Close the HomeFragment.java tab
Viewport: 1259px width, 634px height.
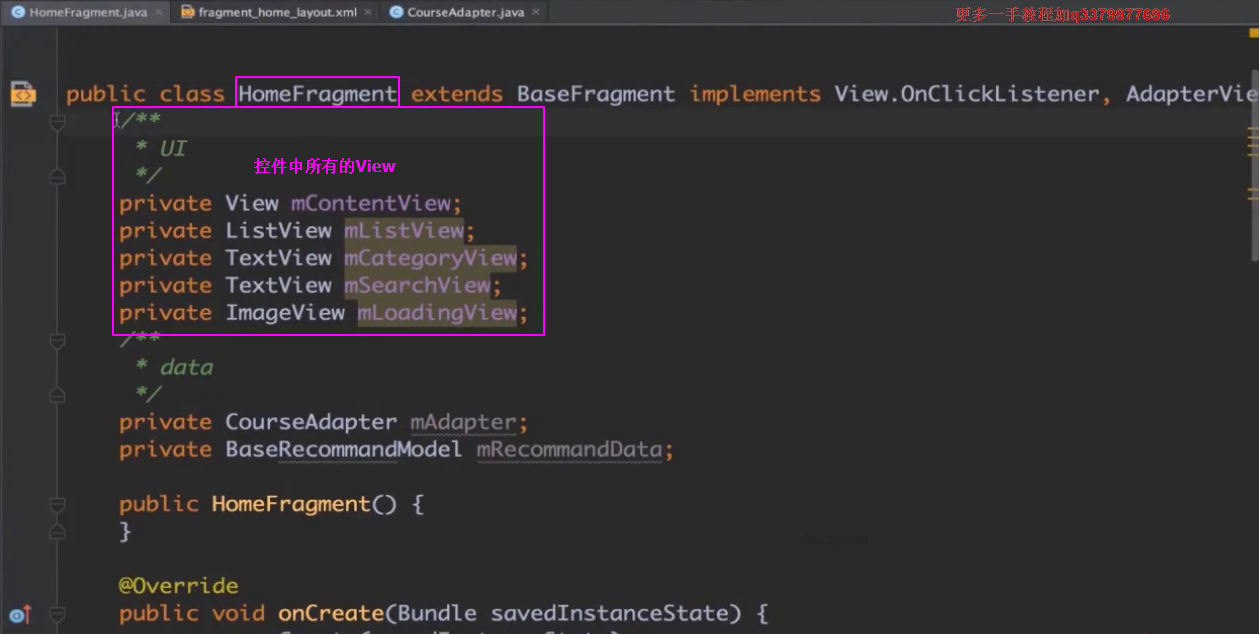(x=159, y=13)
